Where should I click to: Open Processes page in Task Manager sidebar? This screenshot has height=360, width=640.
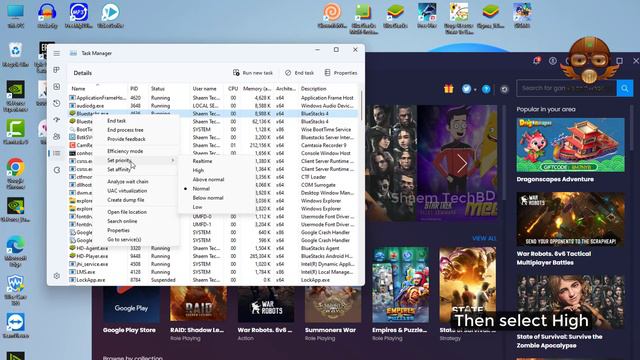click(x=56, y=70)
